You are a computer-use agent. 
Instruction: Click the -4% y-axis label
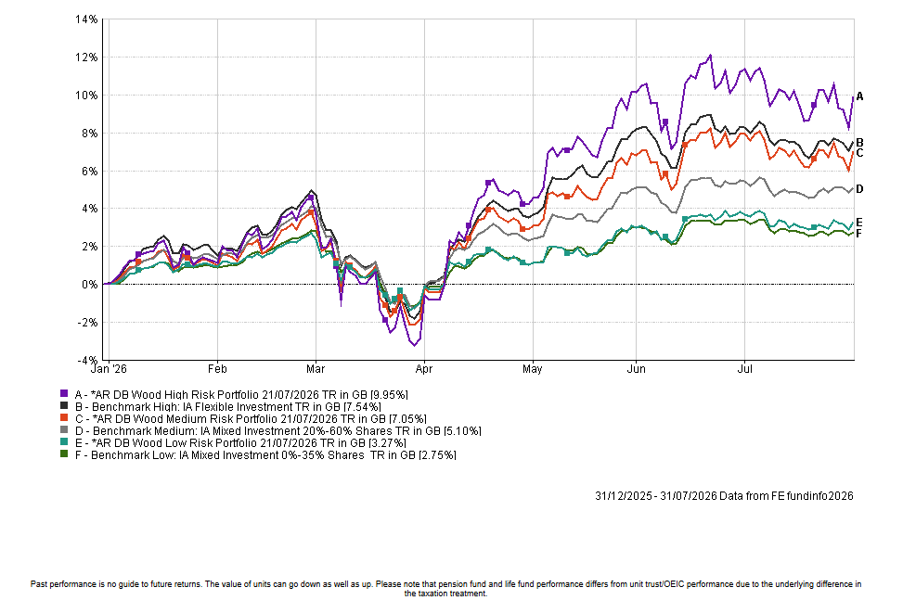88,360
